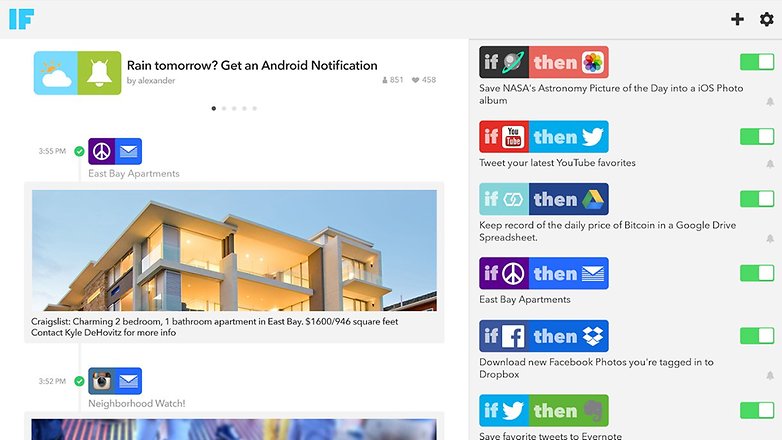782x440 pixels.
Task: Open the YouTube to Twitter recipe badge
Action: (x=544, y=136)
